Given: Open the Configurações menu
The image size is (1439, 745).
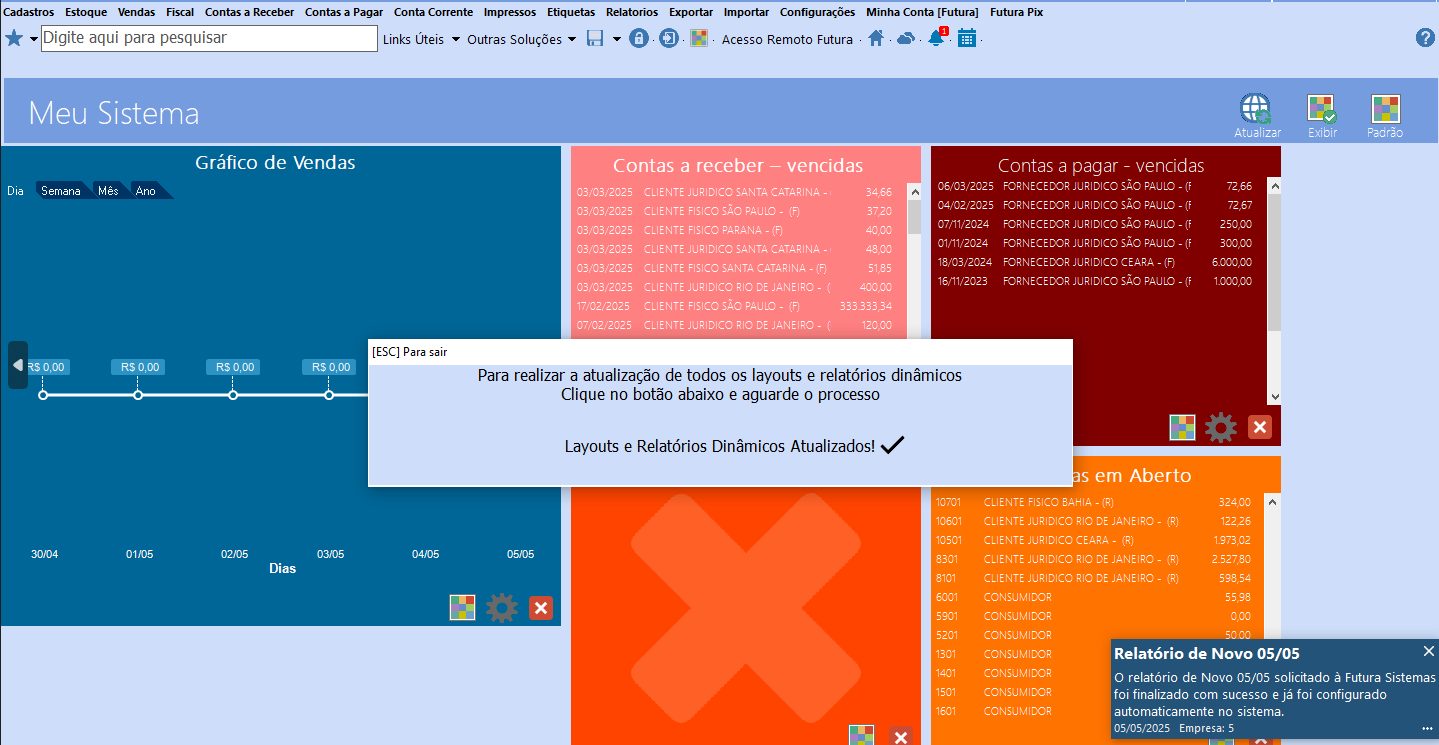Looking at the screenshot, I should coord(817,12).
